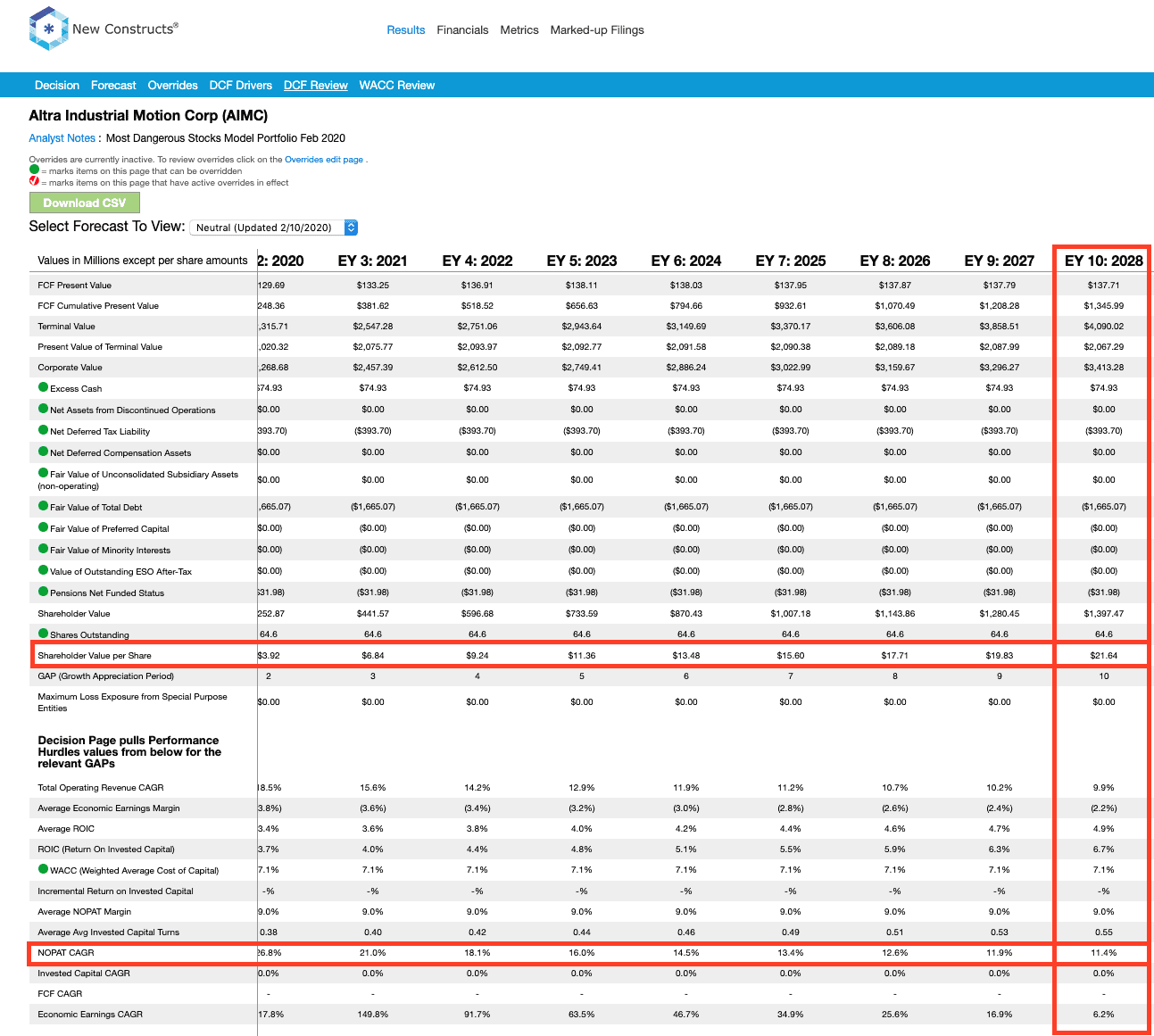Click the 11.4% NOPAT CAGR value for 2028
Screen dimensions: 1154x1036
pyautogui.click(x=1104, y=953)
